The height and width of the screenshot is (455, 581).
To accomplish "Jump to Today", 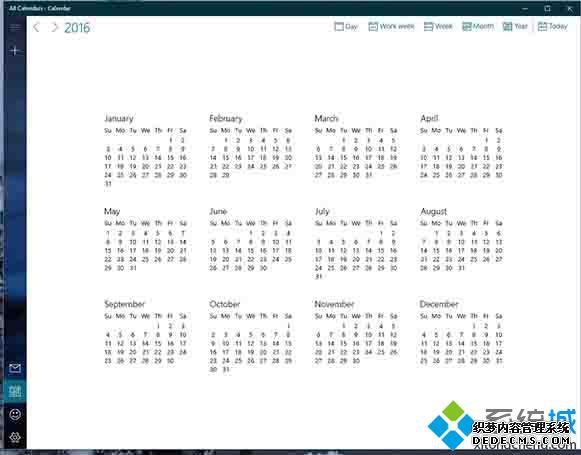I will (x=552, y=27).
